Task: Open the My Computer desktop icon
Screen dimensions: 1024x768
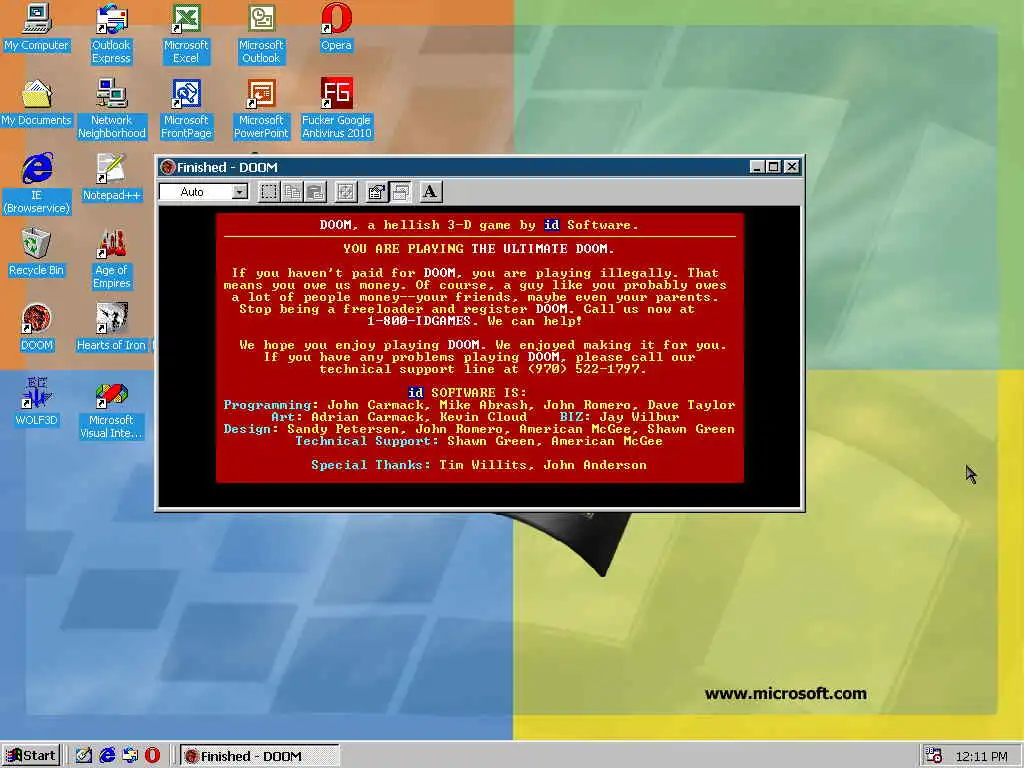Action: (36, 27)
